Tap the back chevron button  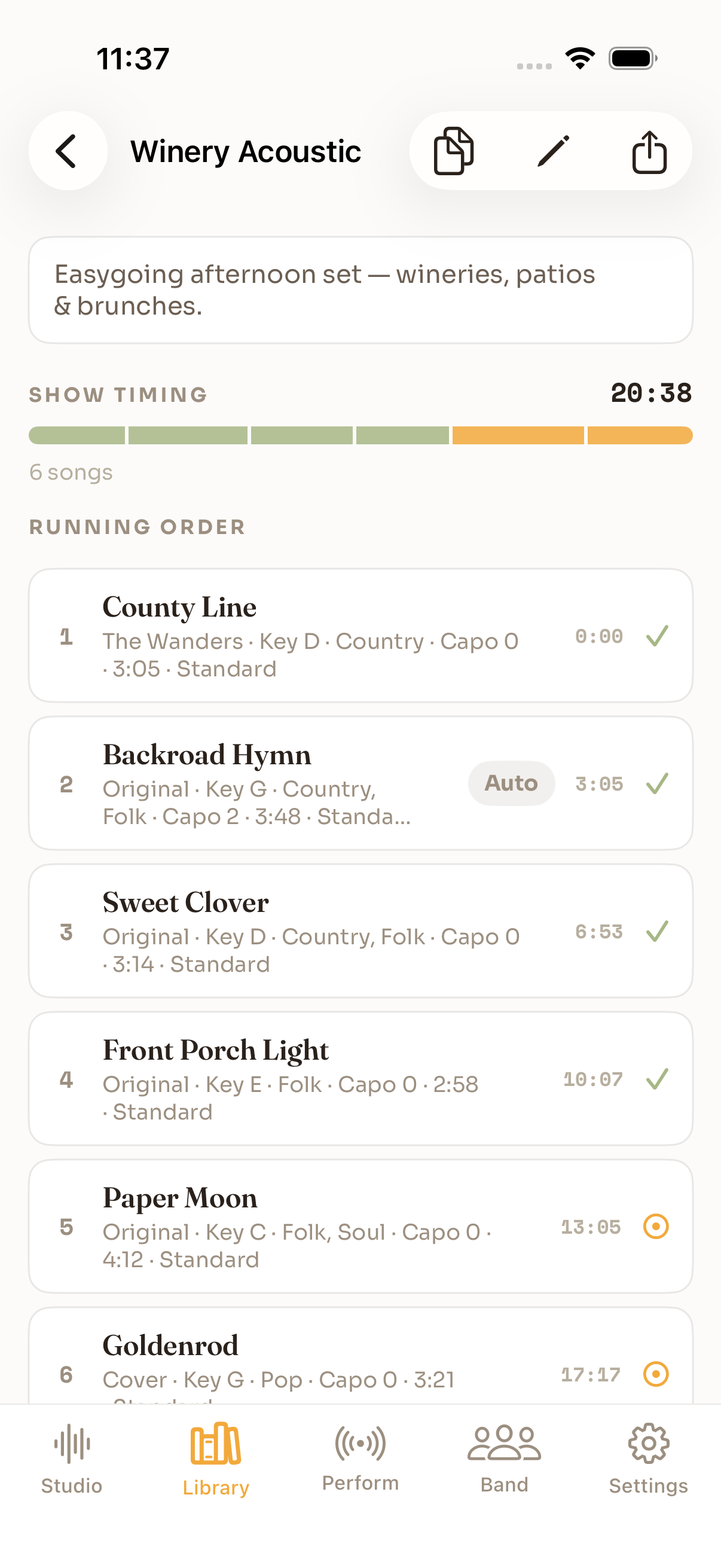[x=68, y=150]
